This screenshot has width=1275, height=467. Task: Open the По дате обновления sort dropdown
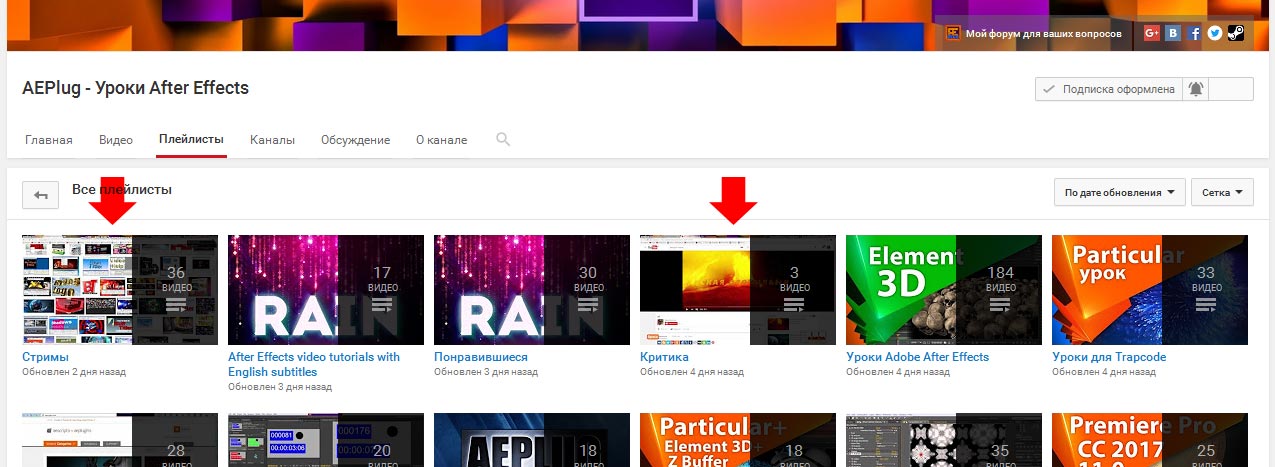point(1120,192)
